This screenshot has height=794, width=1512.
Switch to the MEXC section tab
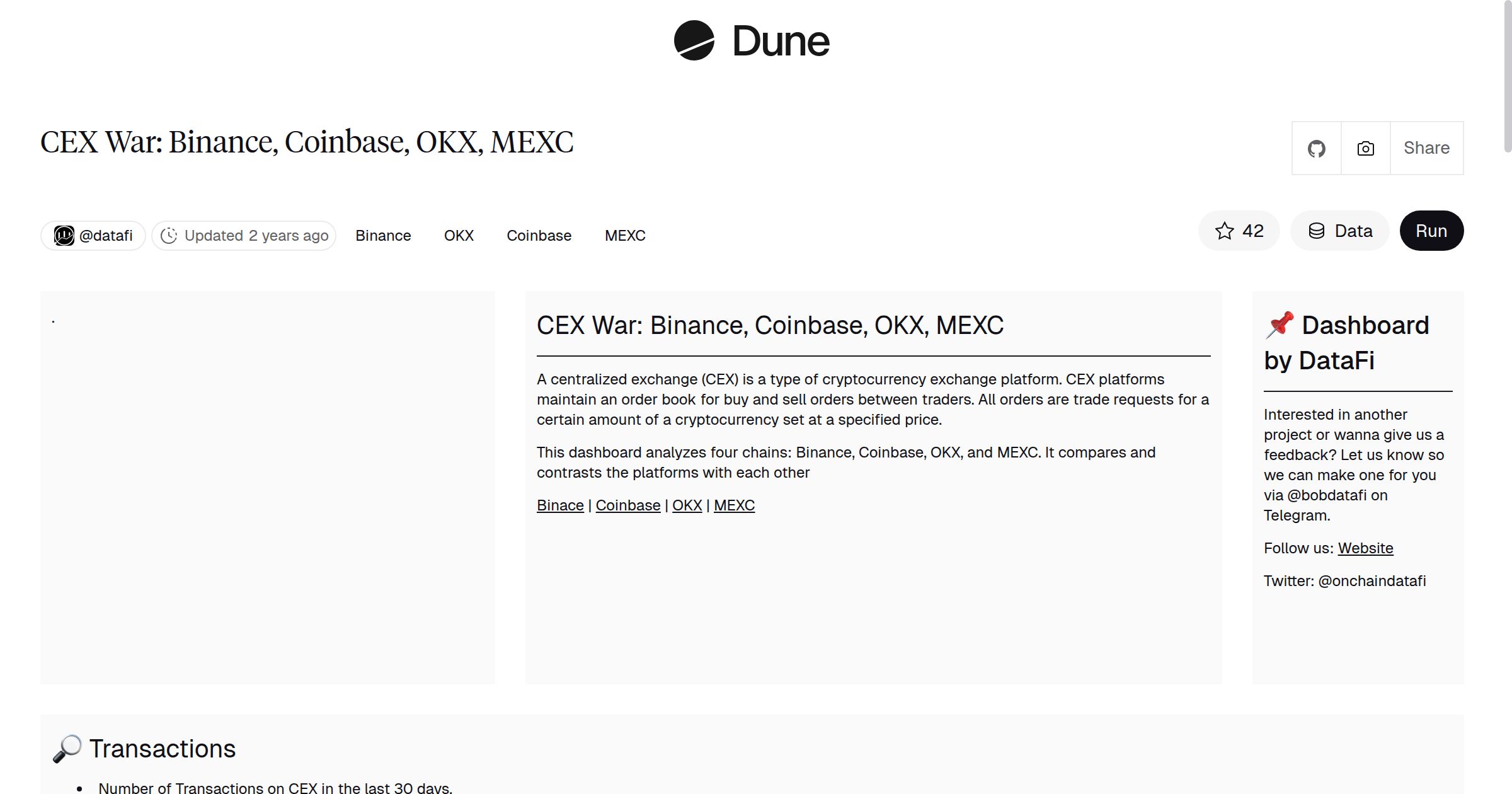coord(625,235)
